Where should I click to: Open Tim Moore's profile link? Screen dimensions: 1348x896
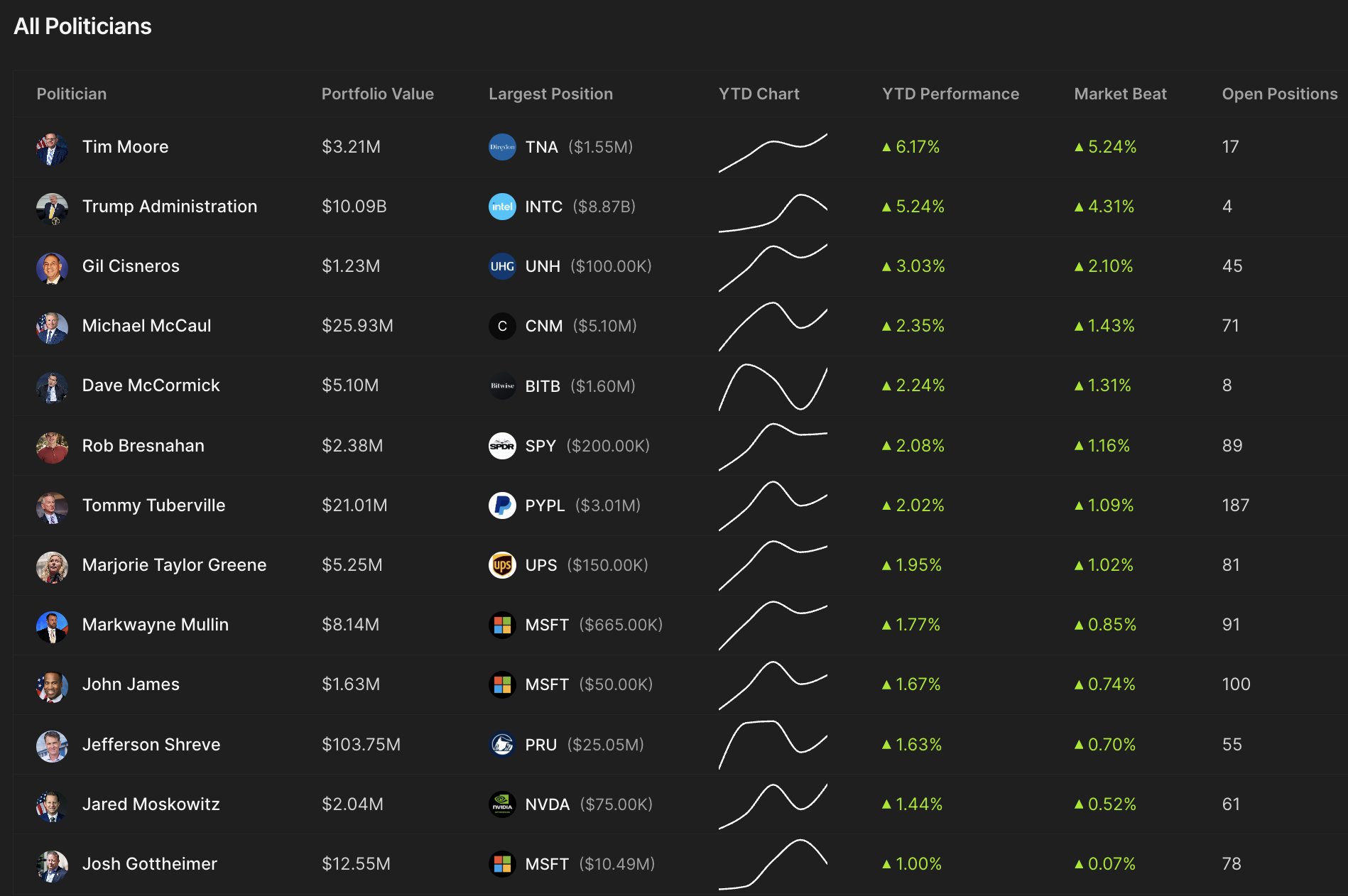(x=126, y=147)
